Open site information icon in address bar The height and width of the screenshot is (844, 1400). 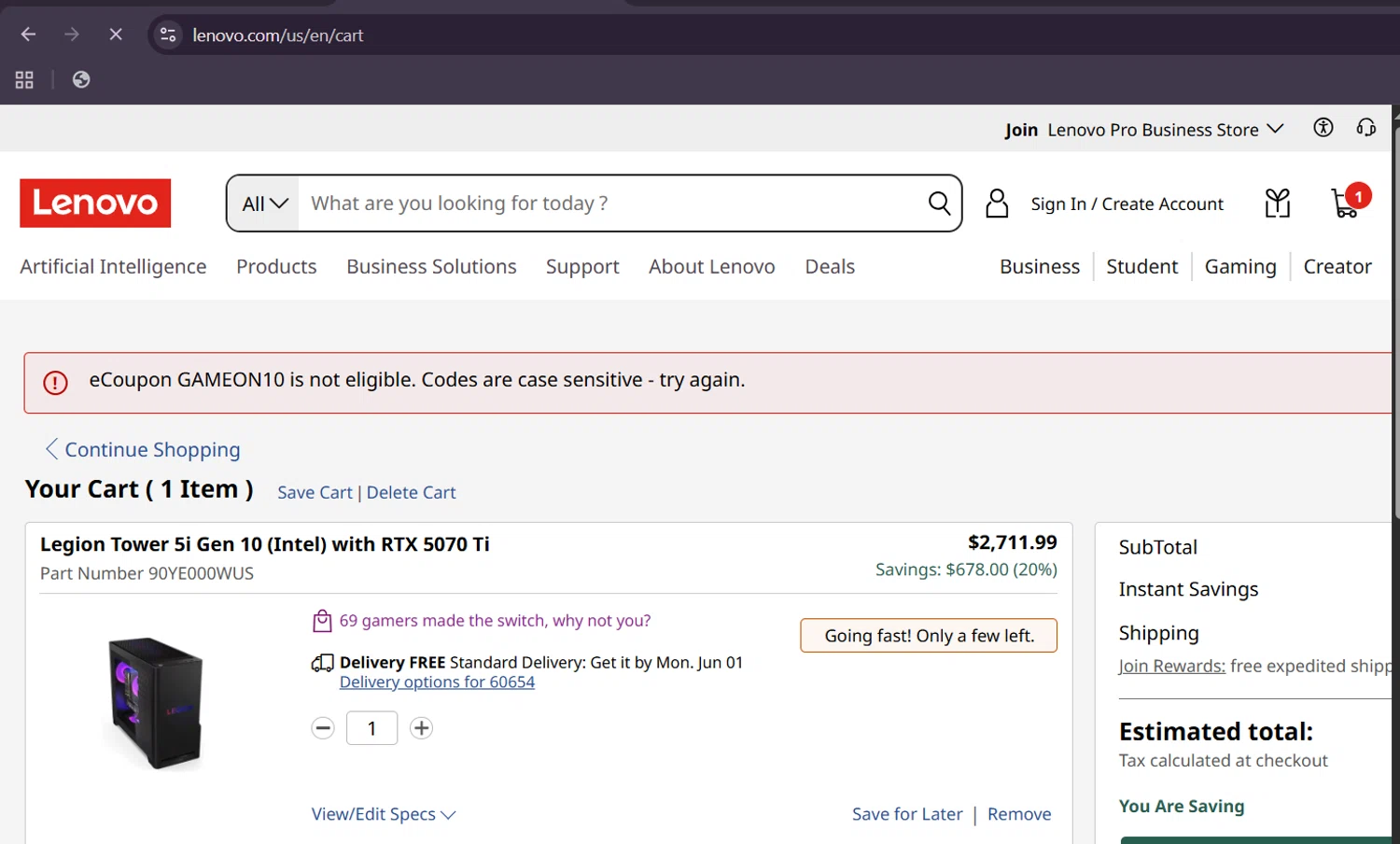[168, 35]
